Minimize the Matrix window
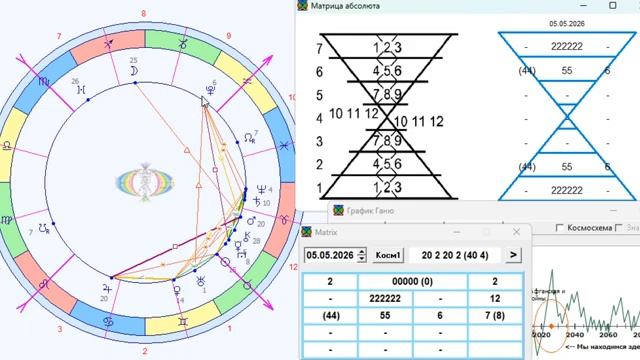 point(457,232)
